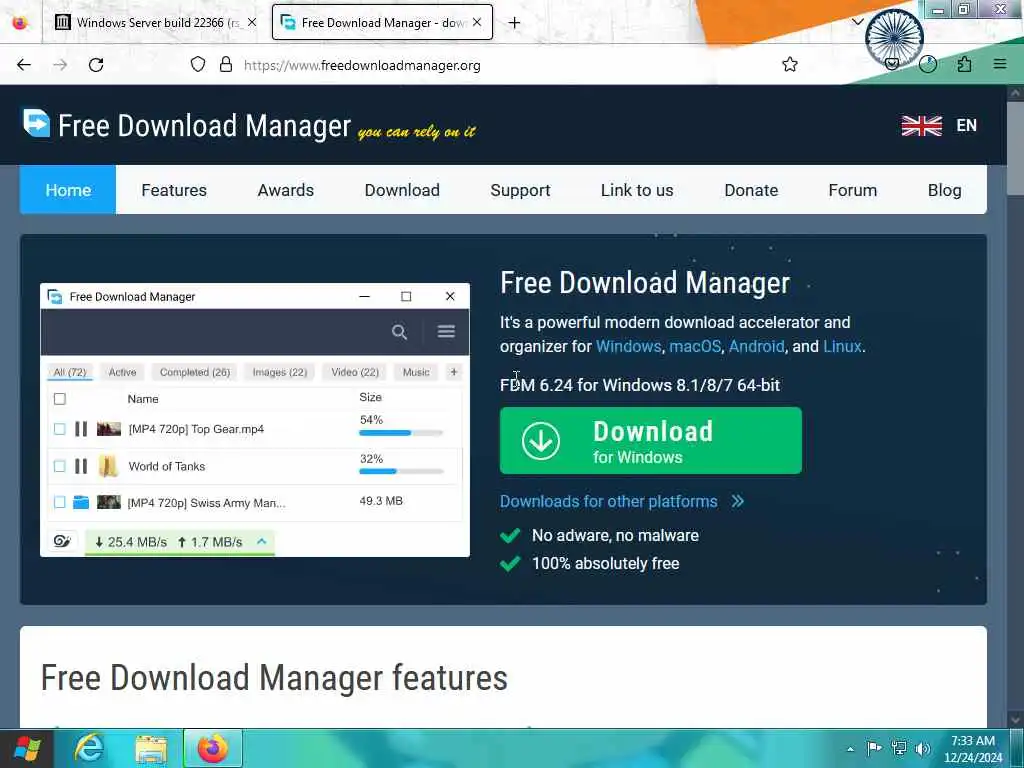Click the pause icon for World of Tanks
Image resolution: width=1024 pixels, height=768 pixels.
(x=81, y=466)
